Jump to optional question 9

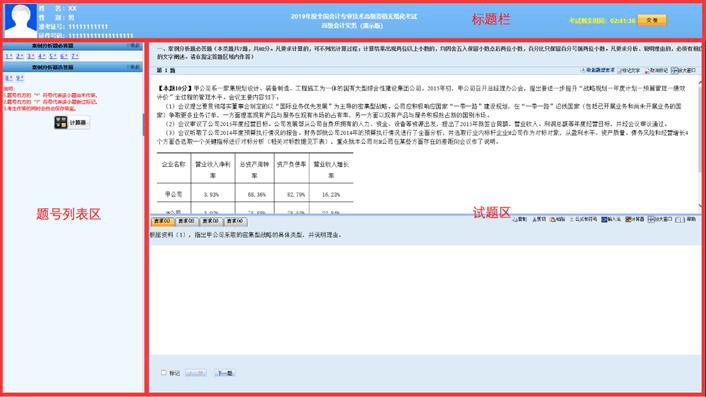pyautogui.click(x=19, y=78)
